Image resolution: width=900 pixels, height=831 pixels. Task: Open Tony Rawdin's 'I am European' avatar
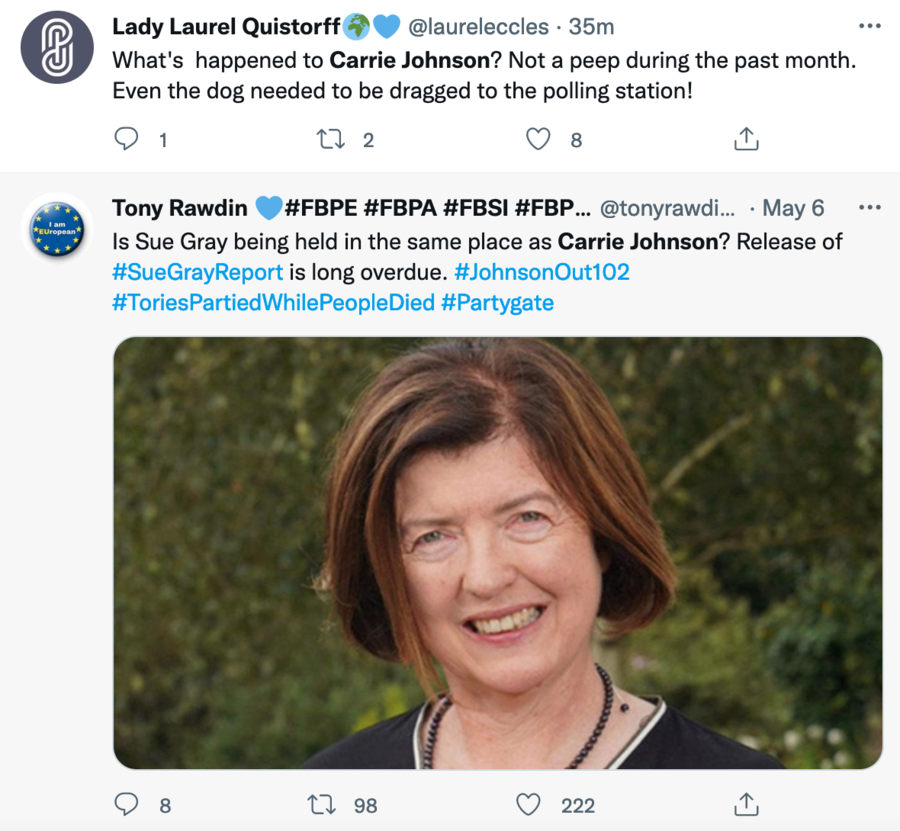(57, 230)
